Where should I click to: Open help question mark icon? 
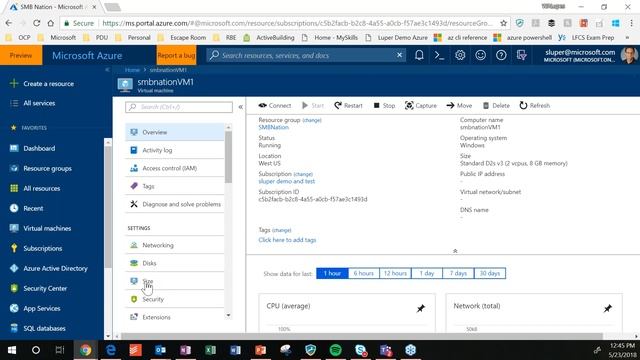tap(501, 55)
